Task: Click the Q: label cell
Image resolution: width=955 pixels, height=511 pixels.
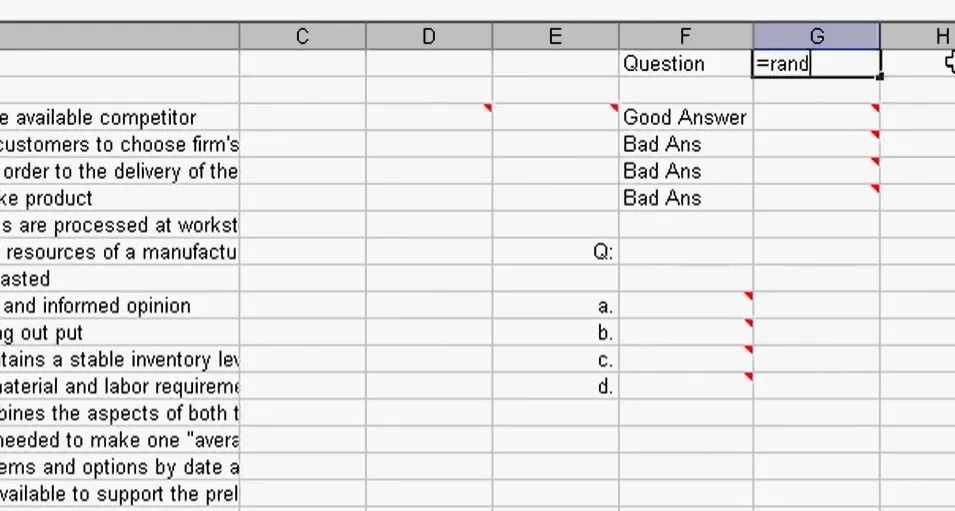Action: (556, 253)
